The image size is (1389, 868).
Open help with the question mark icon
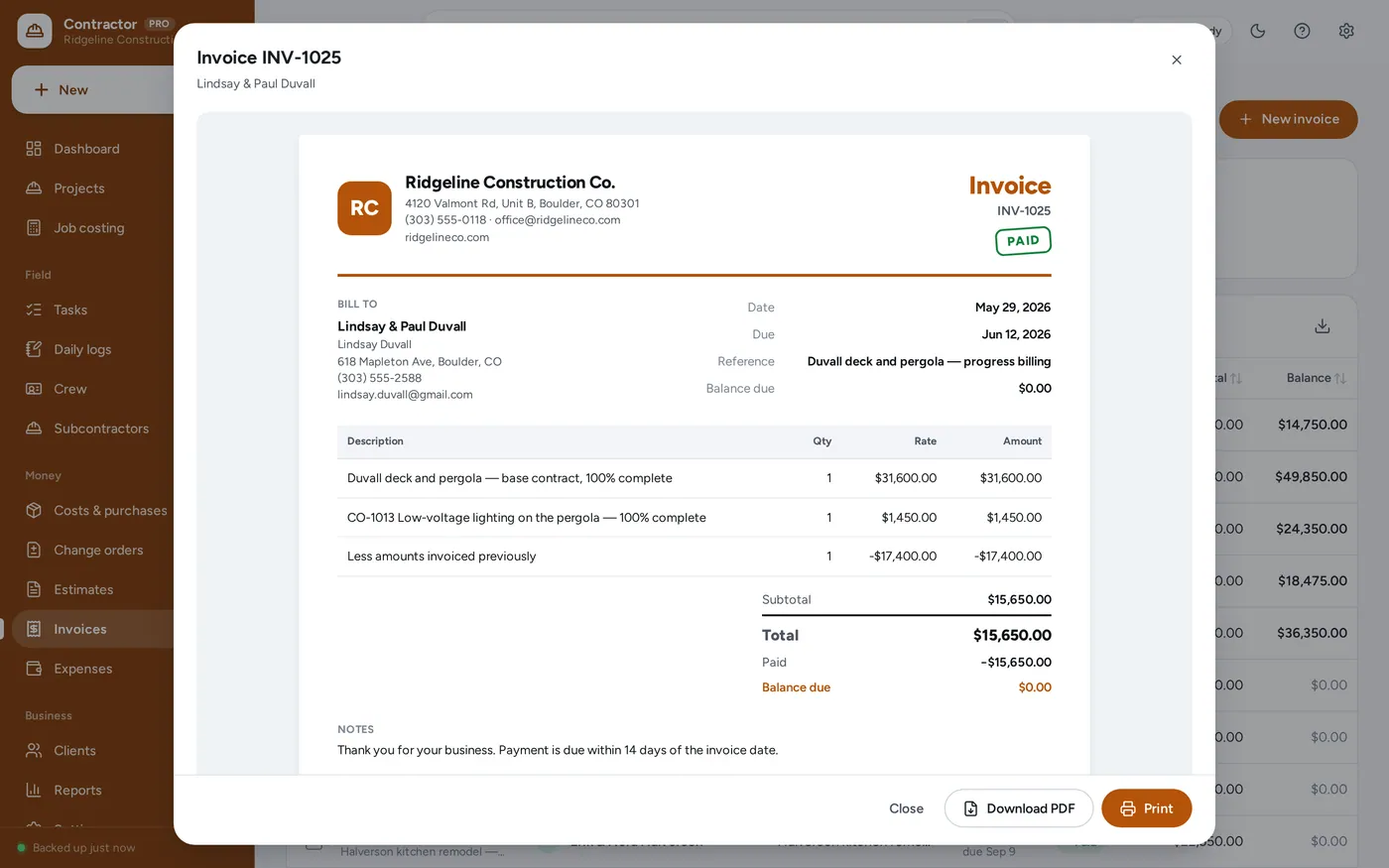pyautogui.click(x=1302, y=31)
